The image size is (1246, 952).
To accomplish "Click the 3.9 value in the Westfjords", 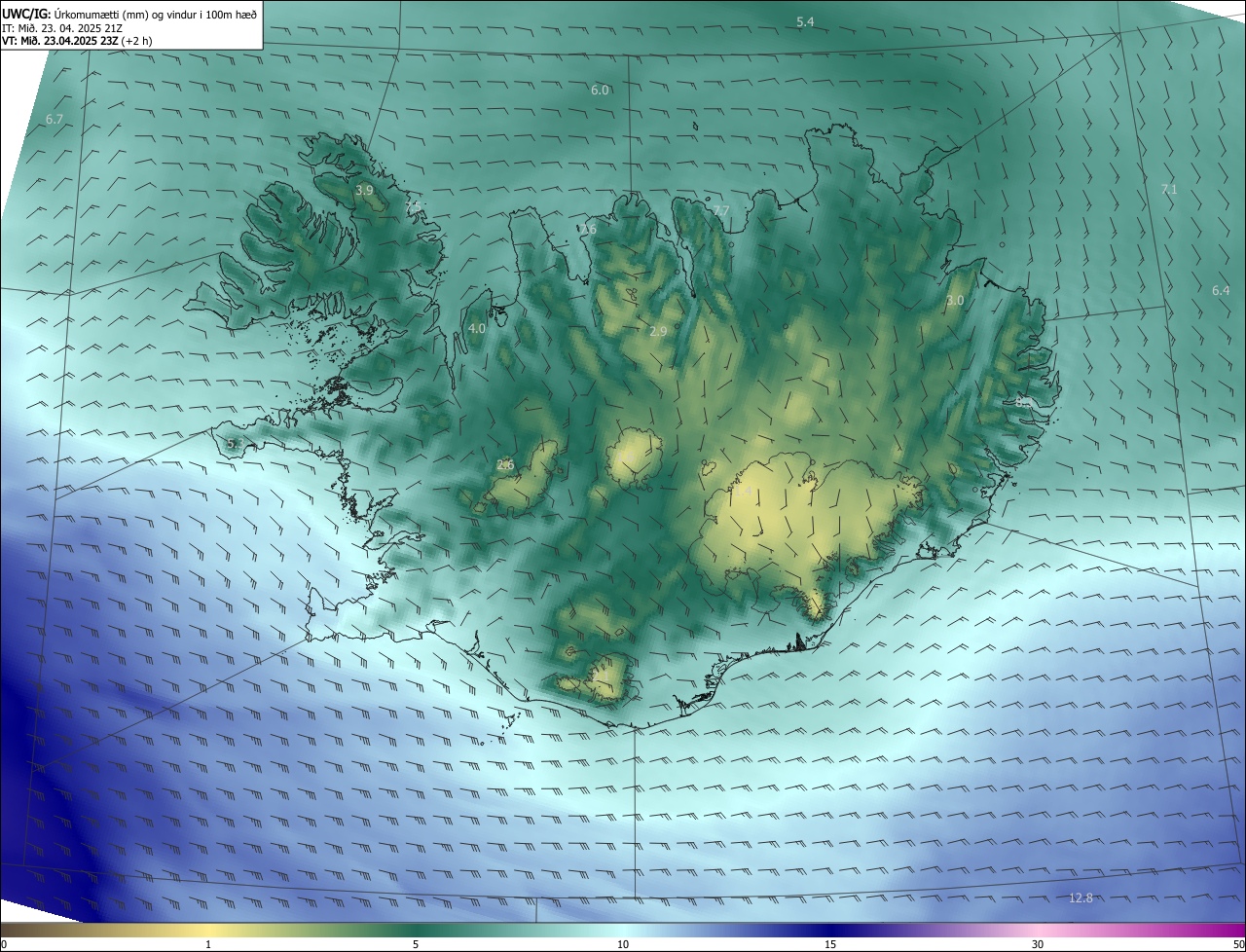I will [x=364, y=190].
